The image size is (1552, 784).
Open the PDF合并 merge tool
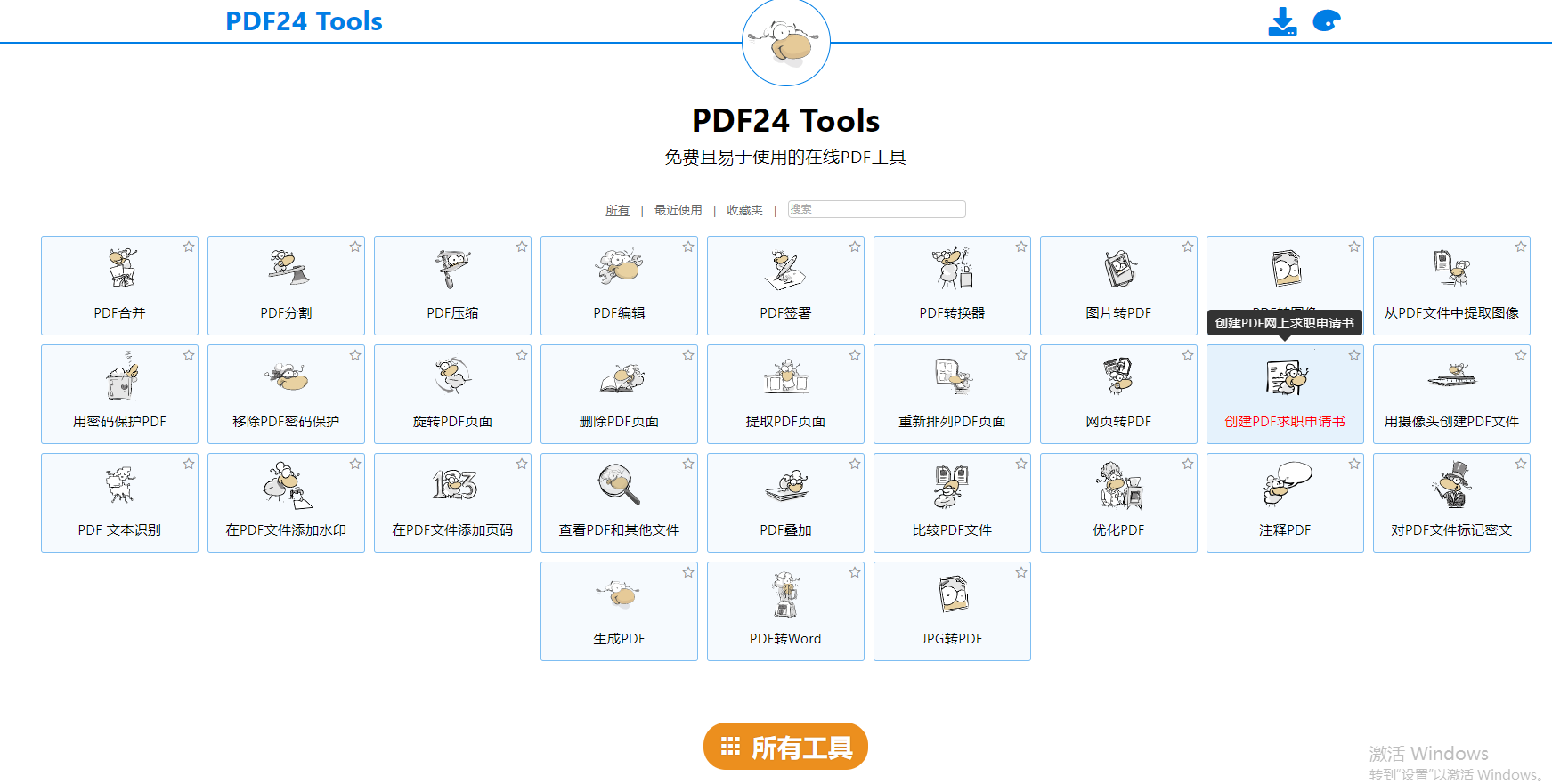119,286
